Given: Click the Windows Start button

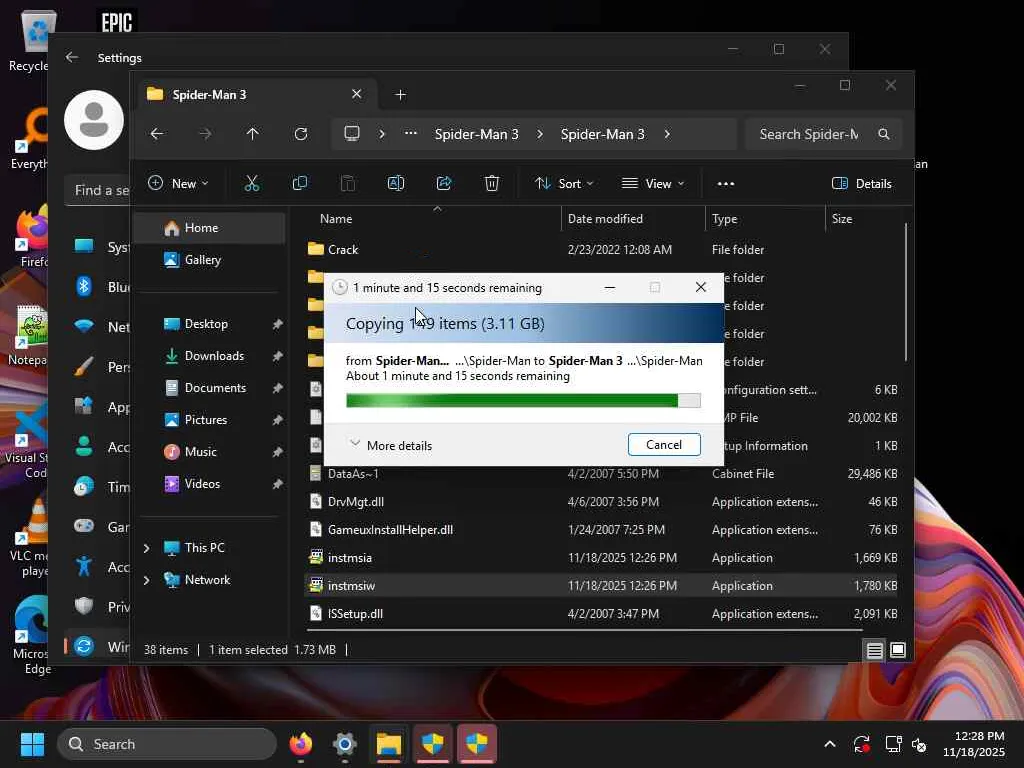Looking at the screenshot, I should coord(33,744).
